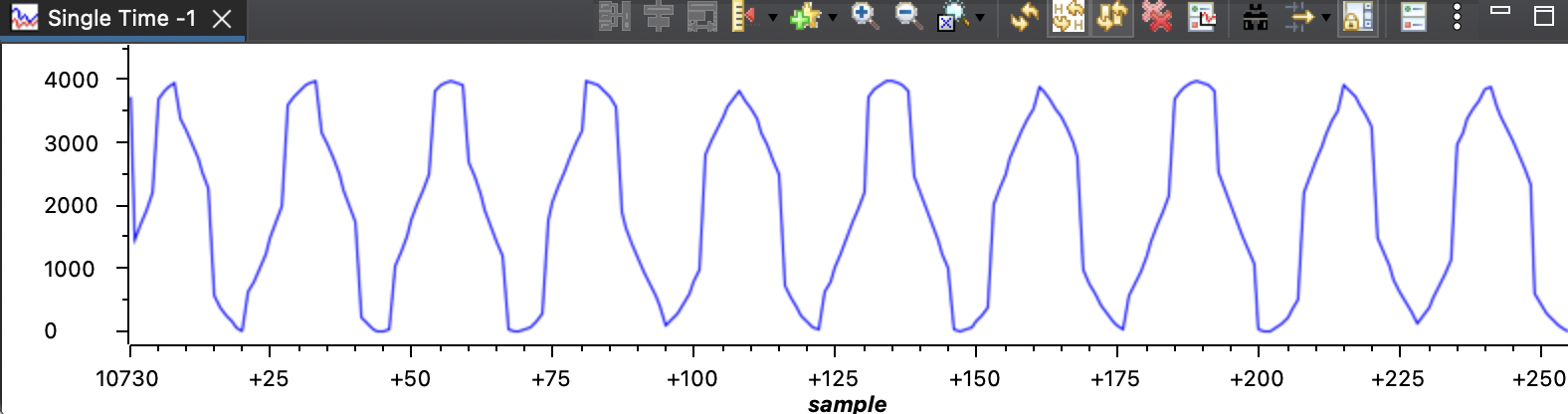
Task: Click the add graph star-plus icon
Action: pos(805,17)
